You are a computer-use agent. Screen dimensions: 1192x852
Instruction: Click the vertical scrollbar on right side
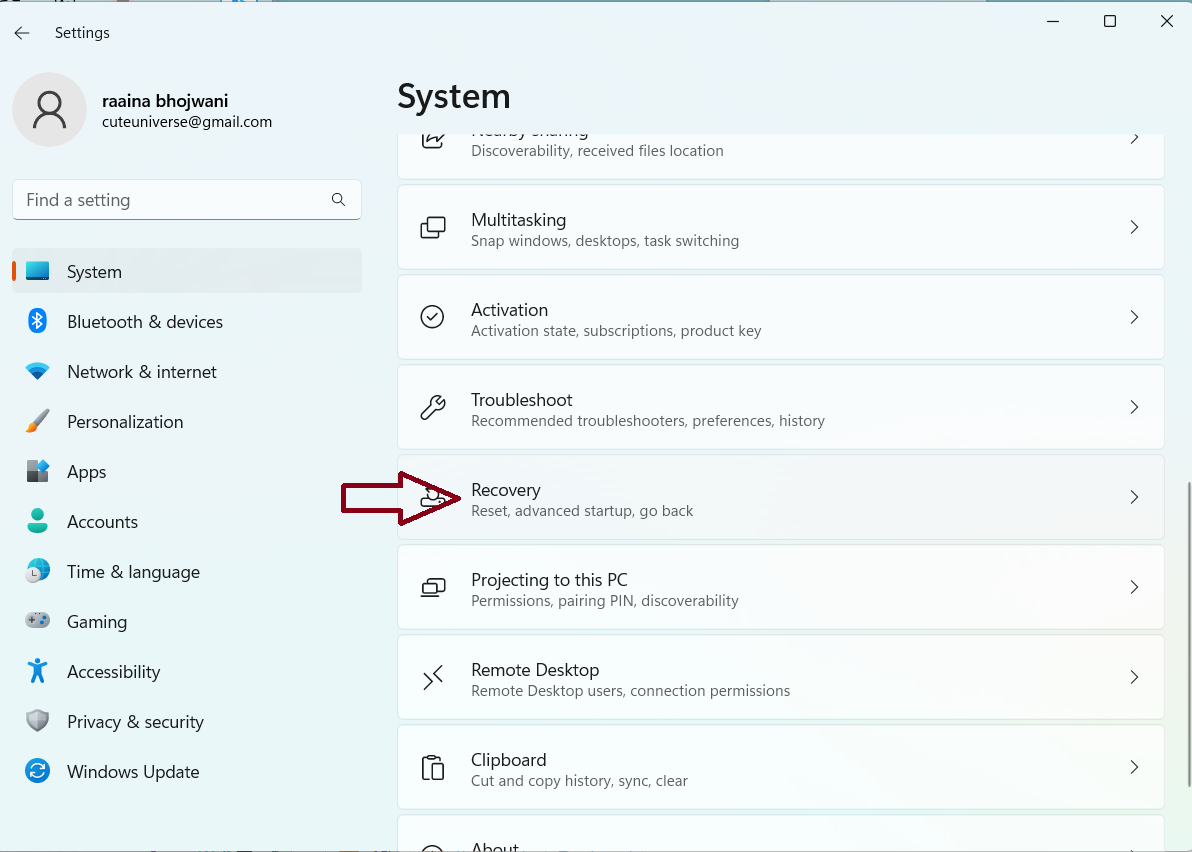pyautogui.click(x=1188, y=632)
